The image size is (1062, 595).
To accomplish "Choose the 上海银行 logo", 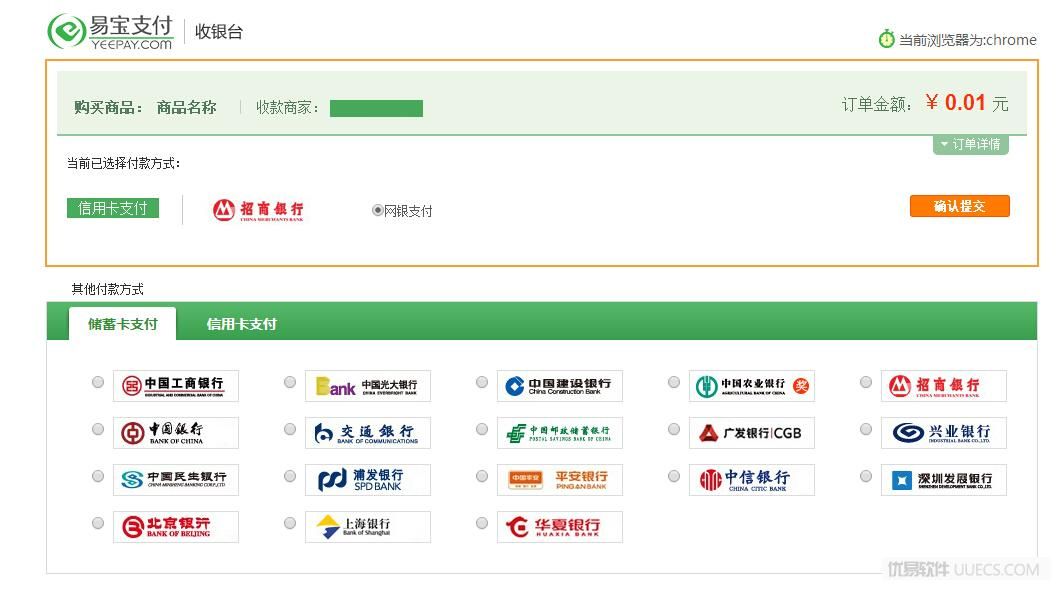I will pos(368,527).
